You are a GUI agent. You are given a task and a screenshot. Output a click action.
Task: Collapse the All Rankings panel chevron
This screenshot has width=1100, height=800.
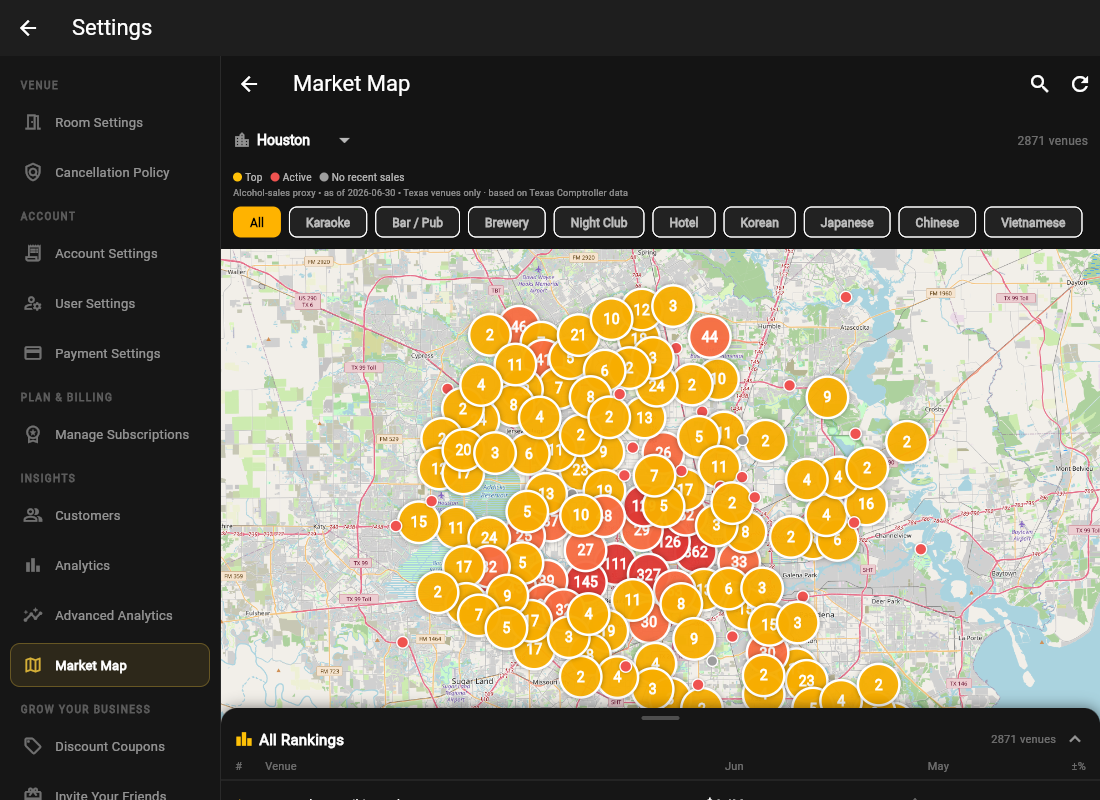(1075, 739)
